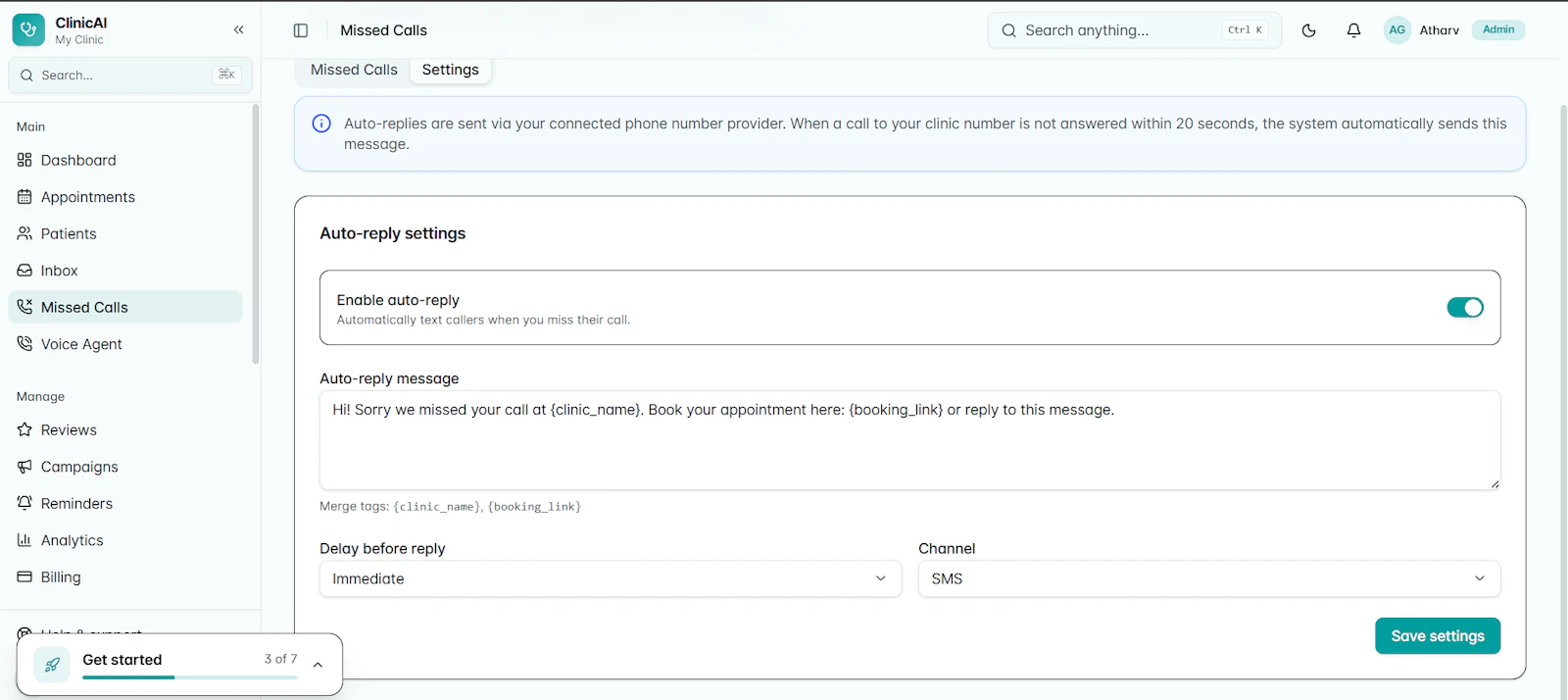Select the Settings tab
Screen dimensions: 1568x700
tap(451, 70)
